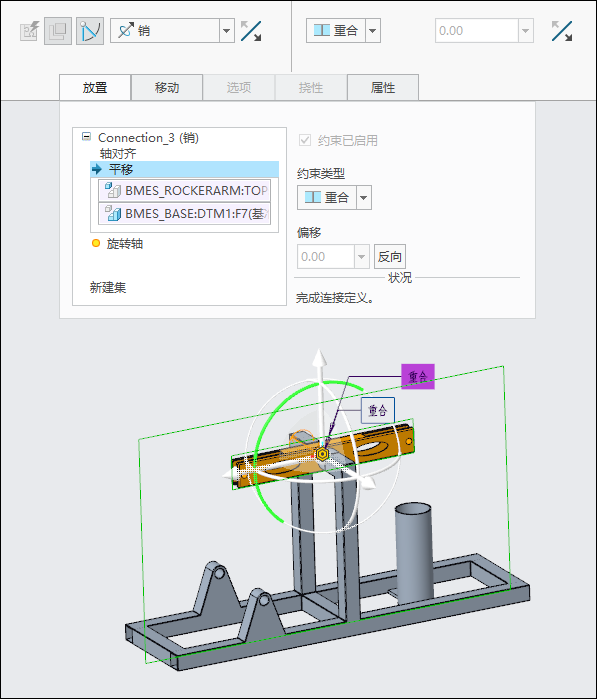This screenshot has height=699, width=597.
Task: Toggle the manual placement arc icon
Action: click(90, 31)
